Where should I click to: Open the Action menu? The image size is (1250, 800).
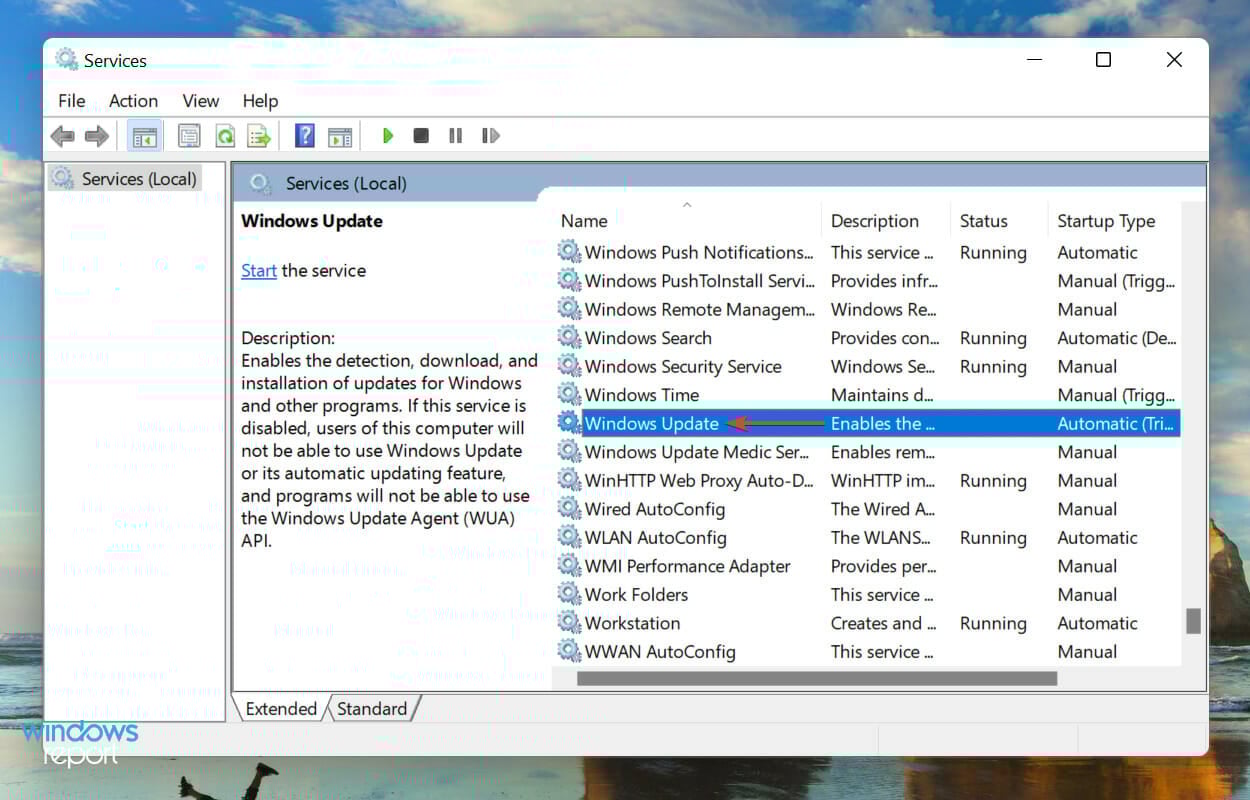click(133, 100)
